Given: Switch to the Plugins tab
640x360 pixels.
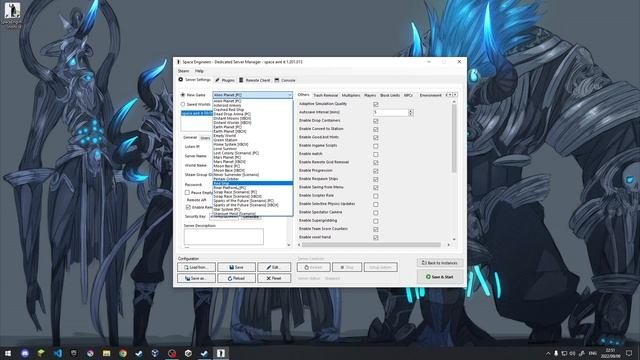Looking at the screenshot, I should pyautogui.click(x=225, y=80).
